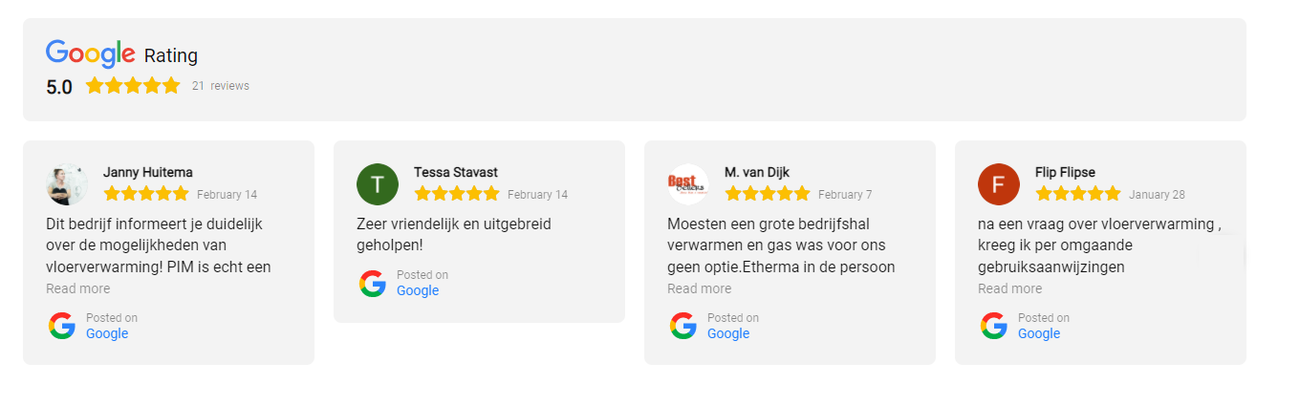The image size is (1300, 405).
Task: Click Flip Flipse's orange F avatar
Action: point(998,184)
